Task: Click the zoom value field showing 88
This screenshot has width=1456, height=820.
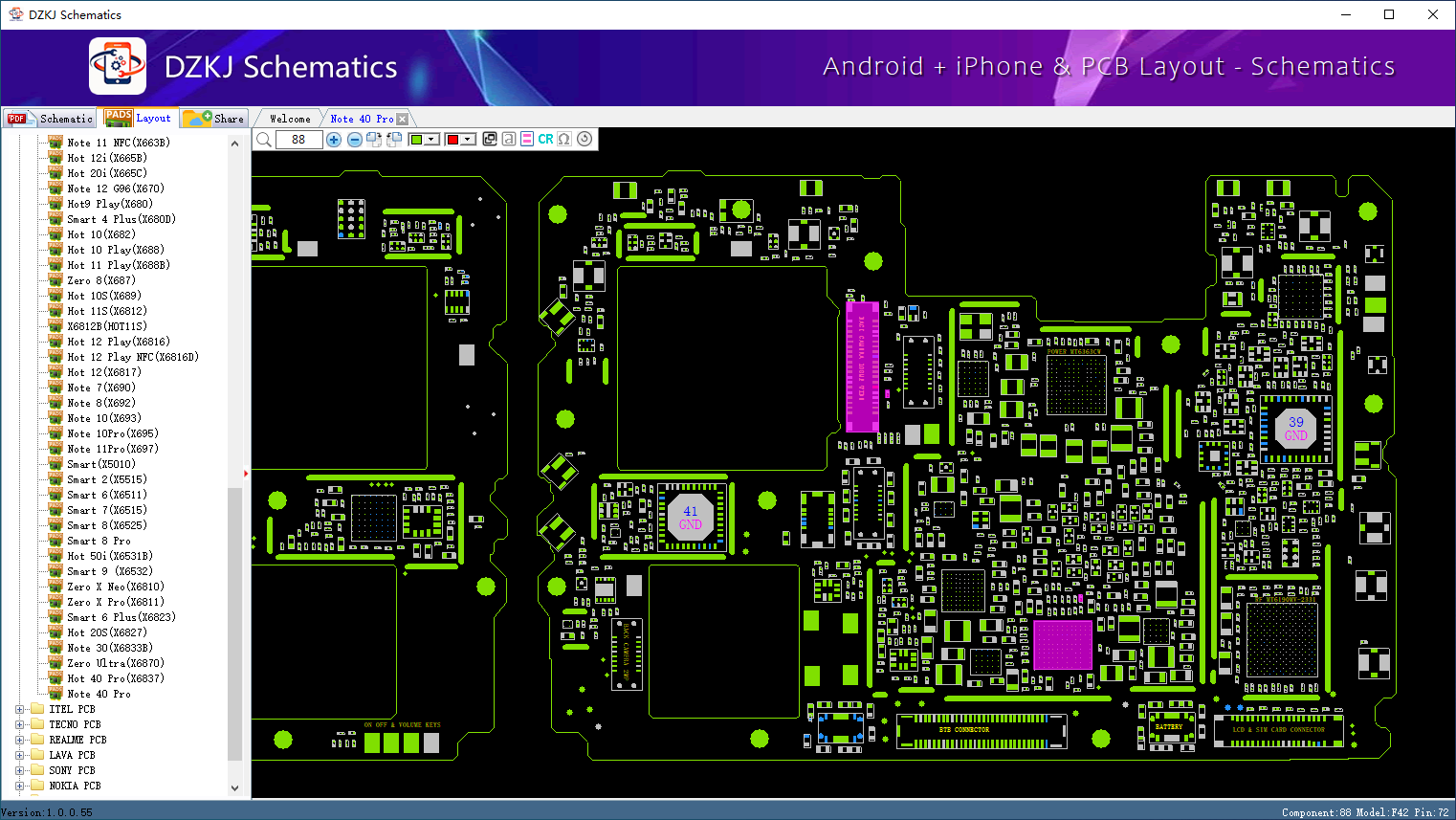Action: 299,140
